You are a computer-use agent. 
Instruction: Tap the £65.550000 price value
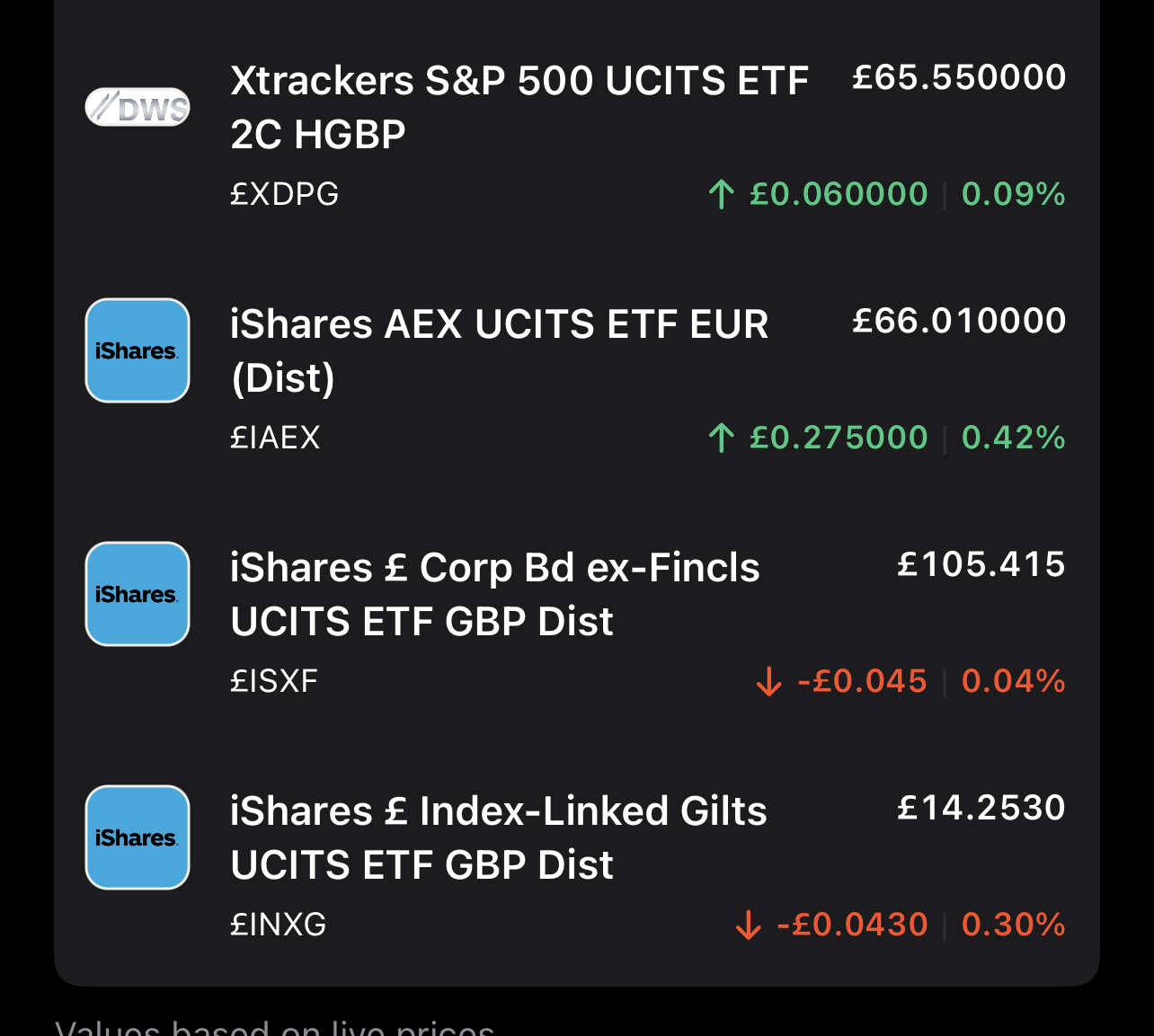point(959,77)
